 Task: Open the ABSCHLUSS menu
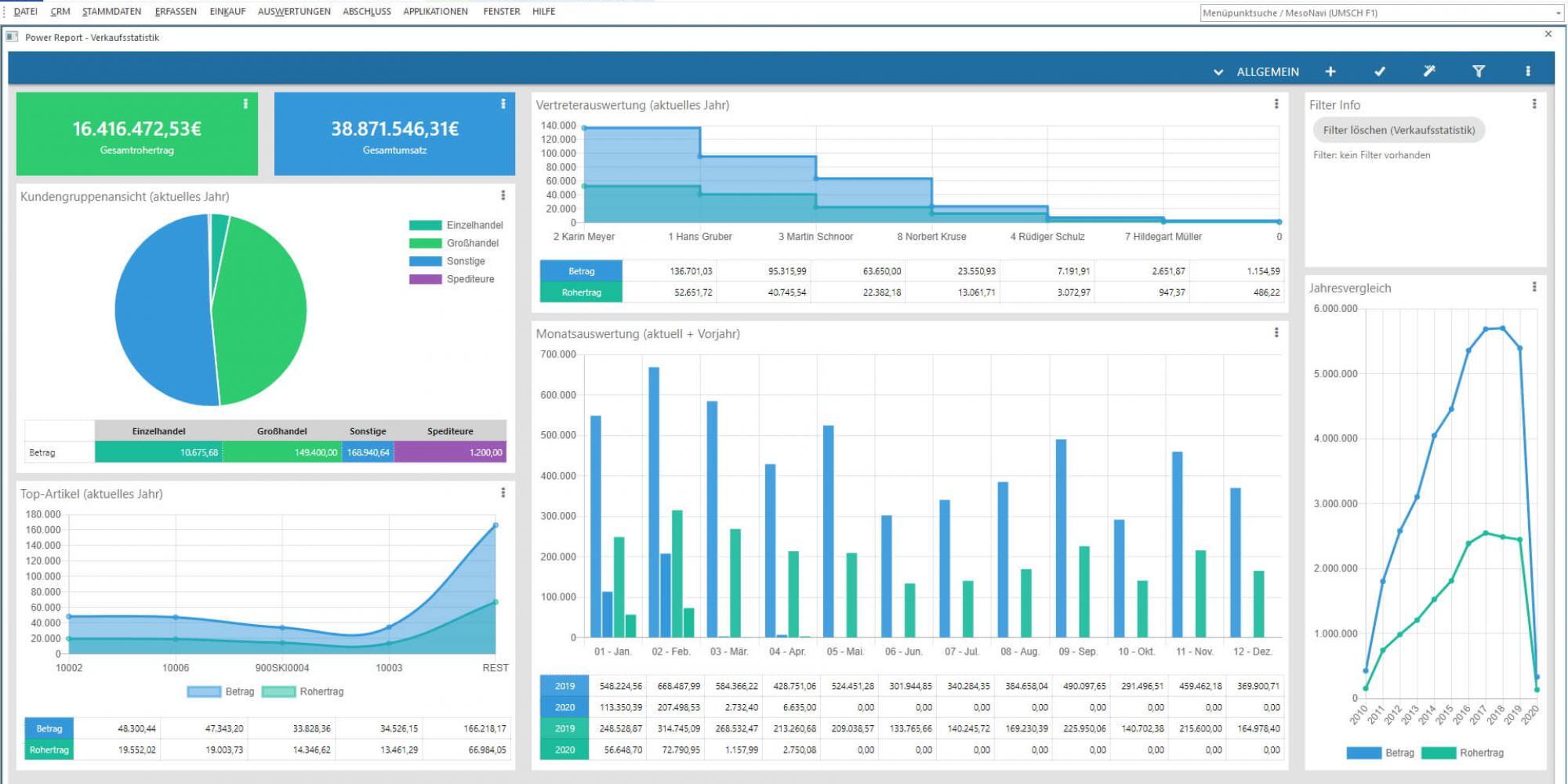click(367, 12)
